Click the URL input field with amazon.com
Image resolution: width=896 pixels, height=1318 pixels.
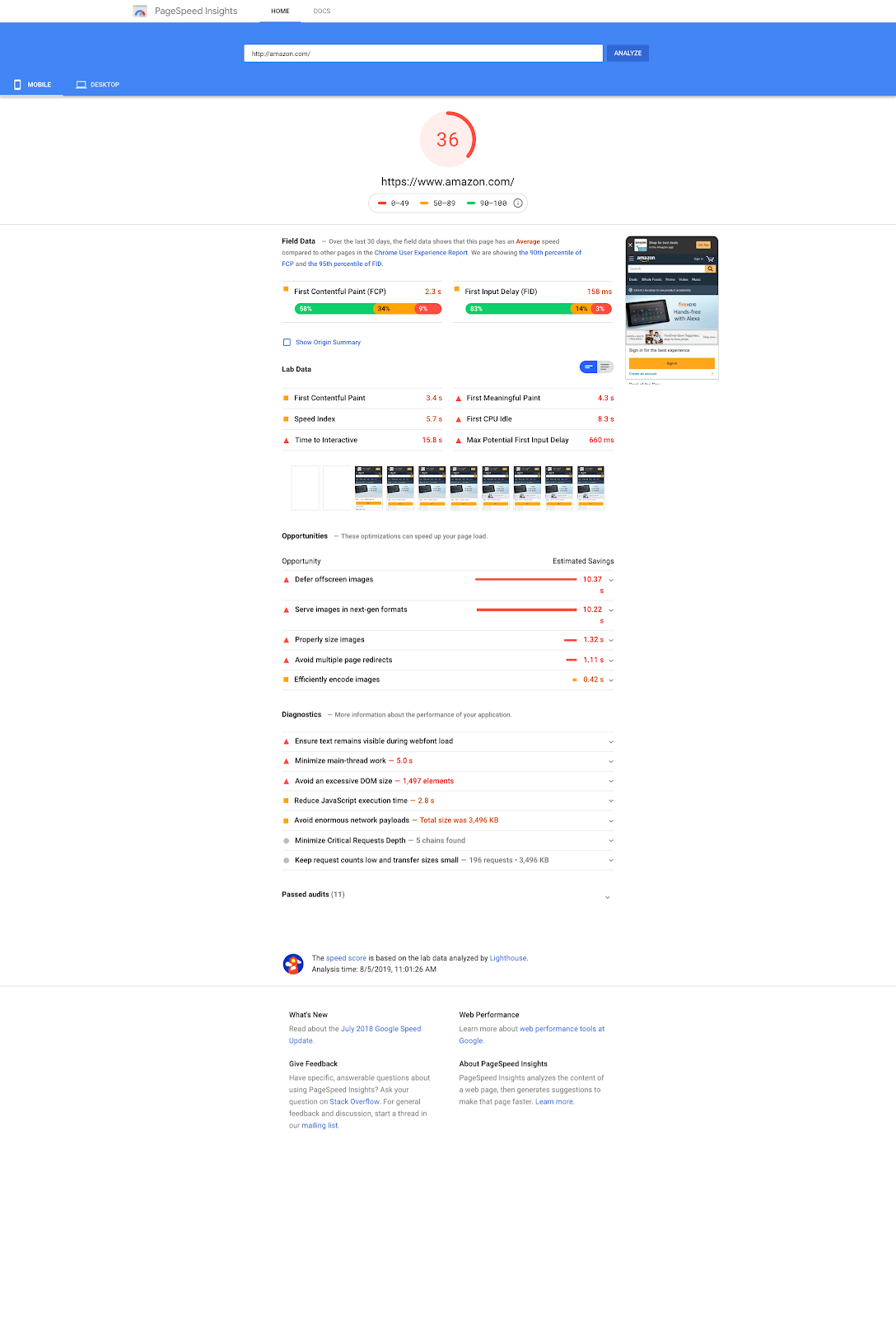[423, 54]
